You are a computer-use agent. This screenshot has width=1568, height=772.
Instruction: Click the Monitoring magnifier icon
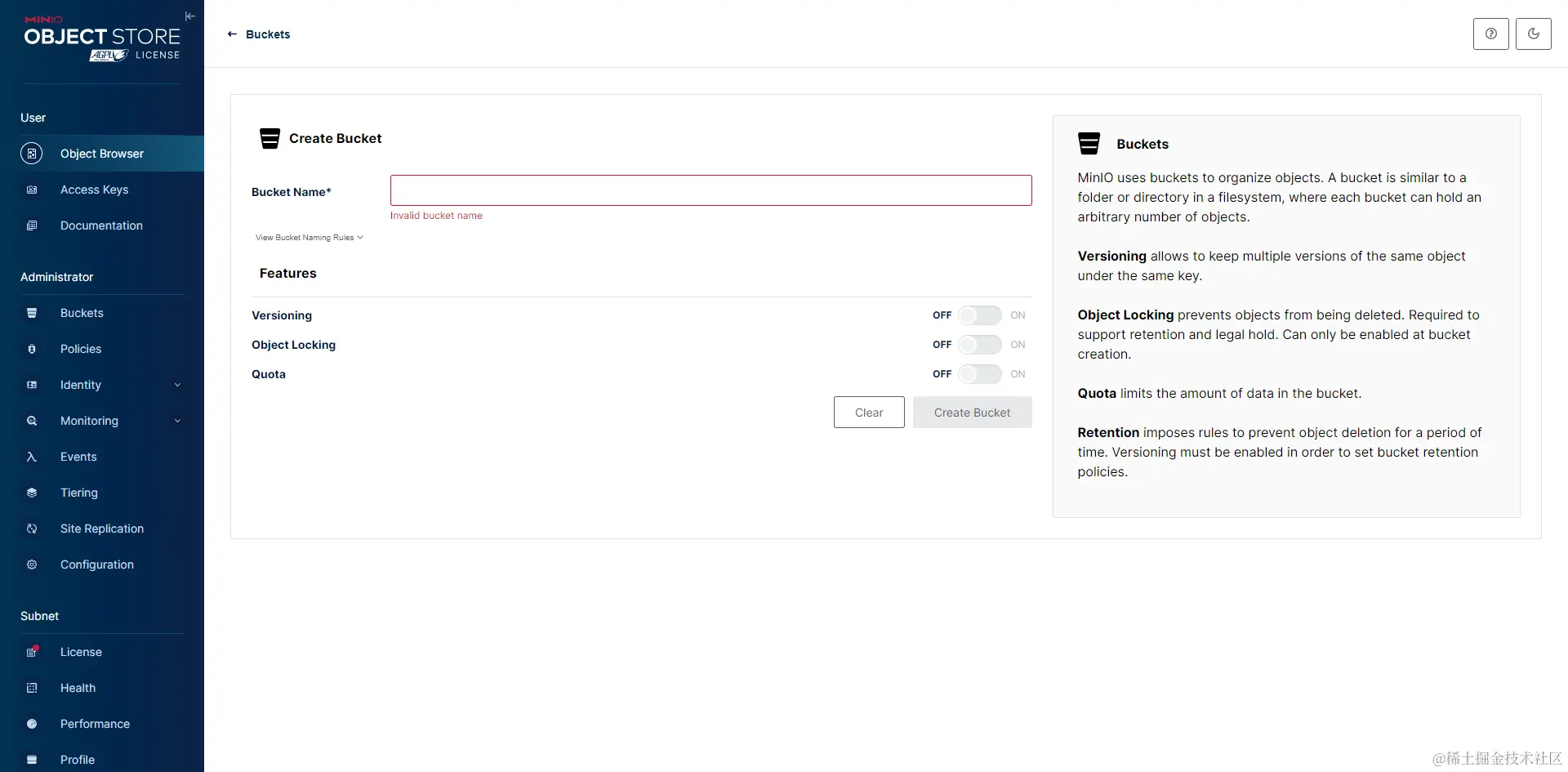tap(32, 421)
